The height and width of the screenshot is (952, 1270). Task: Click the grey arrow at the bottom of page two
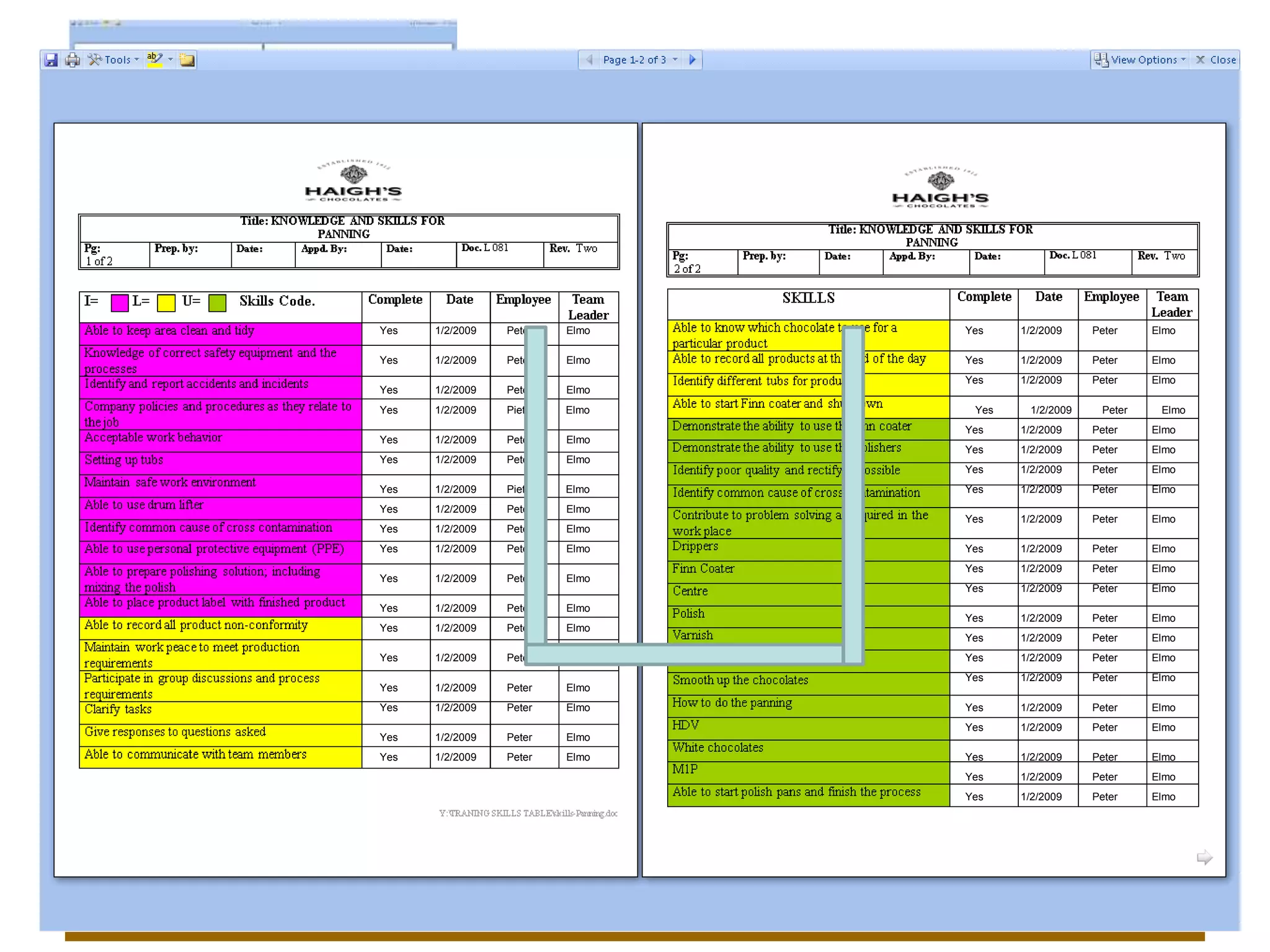[1204, 857]
